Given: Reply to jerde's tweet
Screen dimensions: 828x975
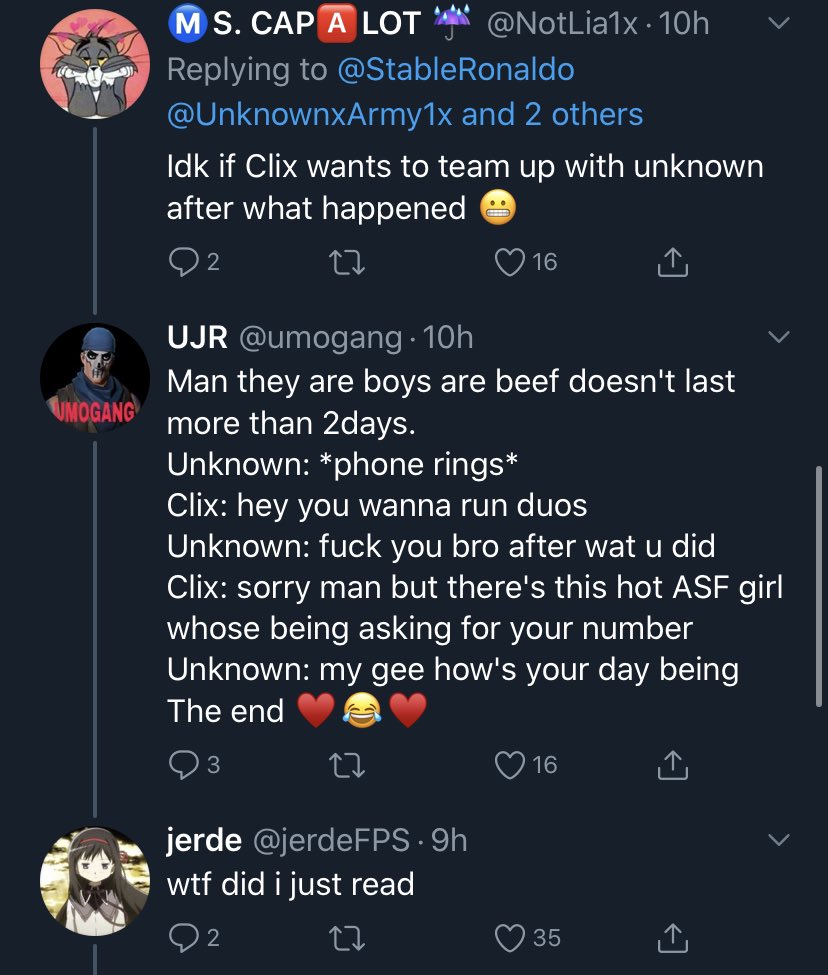Looking at the screenshot, I should click(x=182, y=937).
